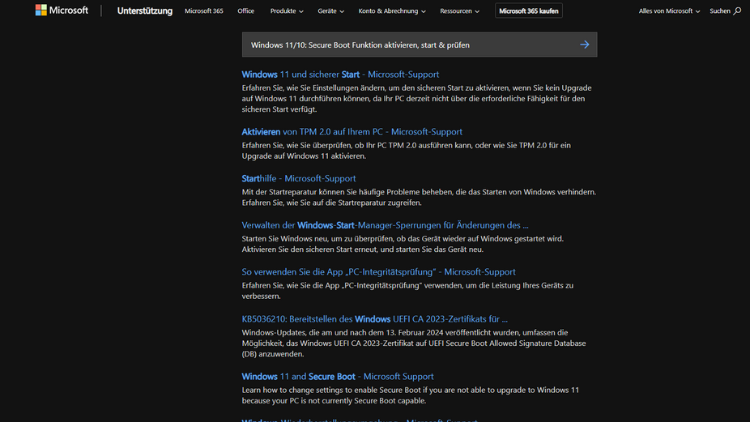
Task: Expand the Geräte dropdown
Action: pyautogui.click(x=331, y=11)
